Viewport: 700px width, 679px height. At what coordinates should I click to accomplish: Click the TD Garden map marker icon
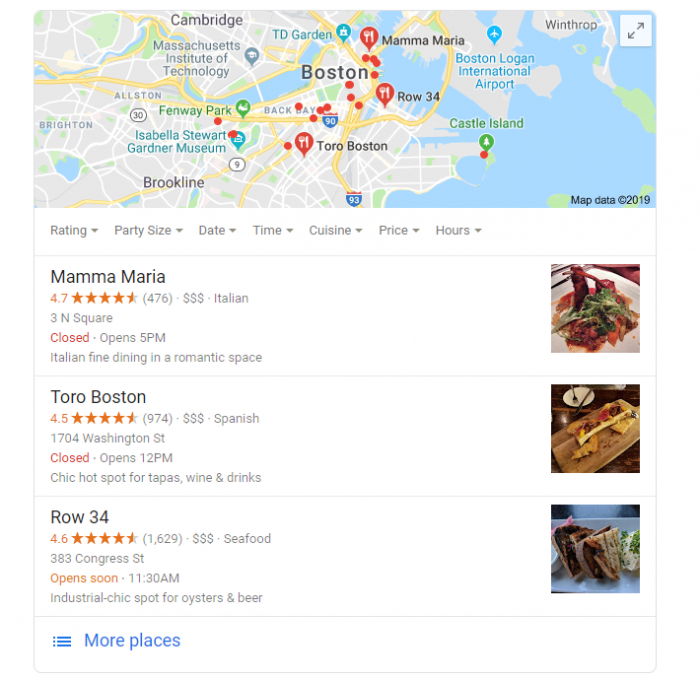point(343,33)
